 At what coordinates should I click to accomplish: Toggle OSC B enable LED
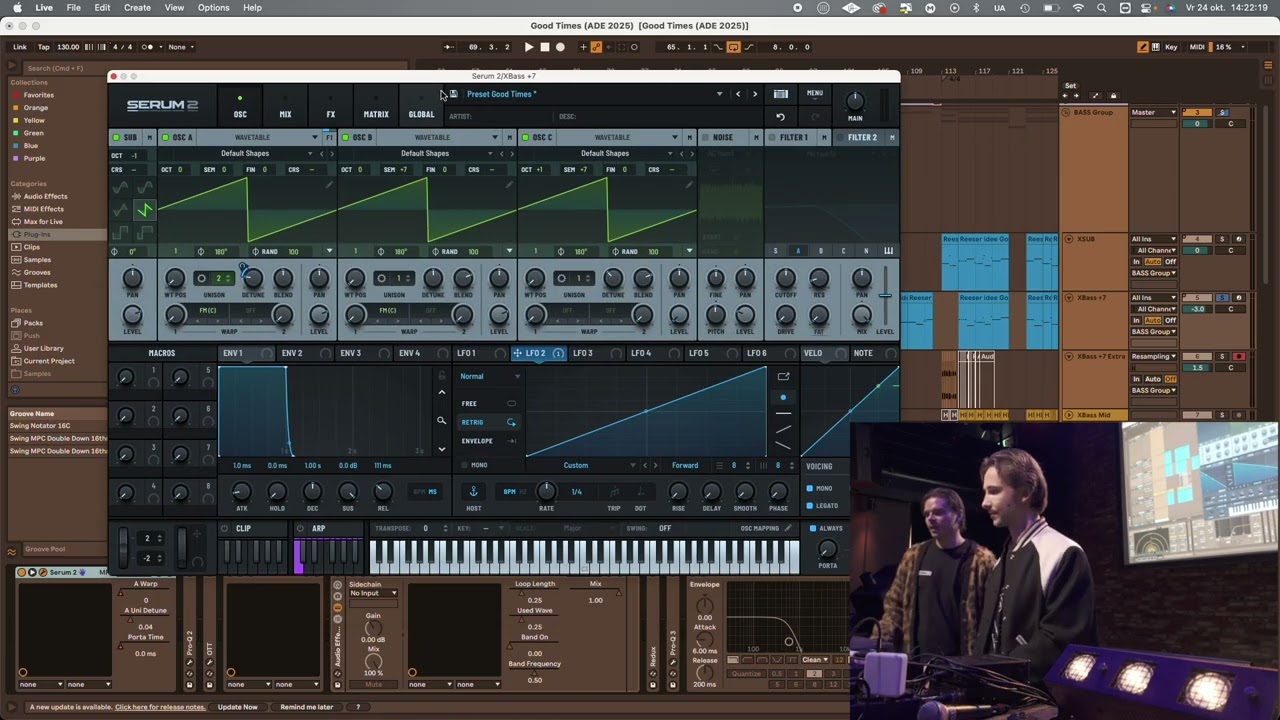pos(345,137)
